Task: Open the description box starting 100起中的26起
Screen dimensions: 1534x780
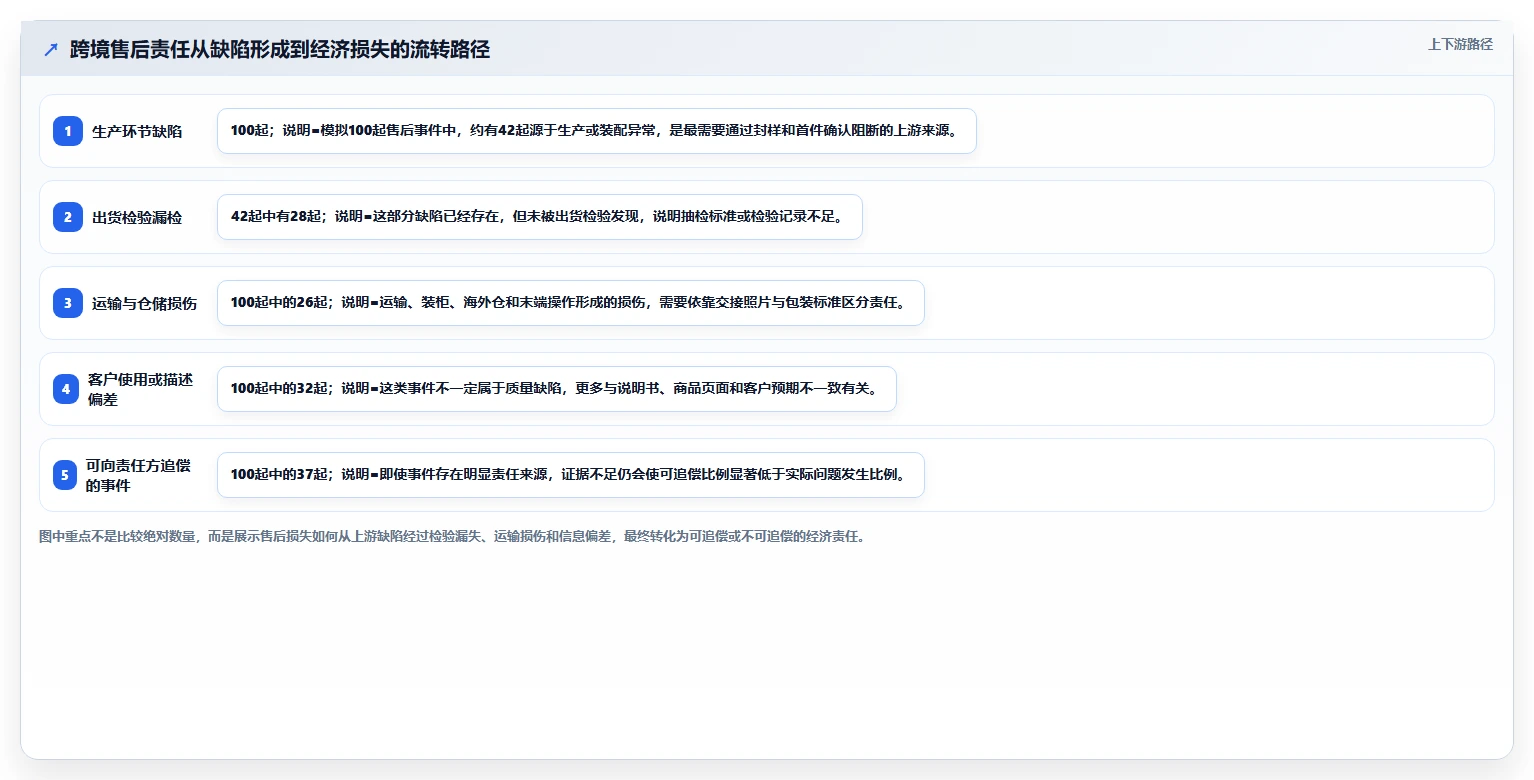Action: pyautogui.click(x=570, y=303)
